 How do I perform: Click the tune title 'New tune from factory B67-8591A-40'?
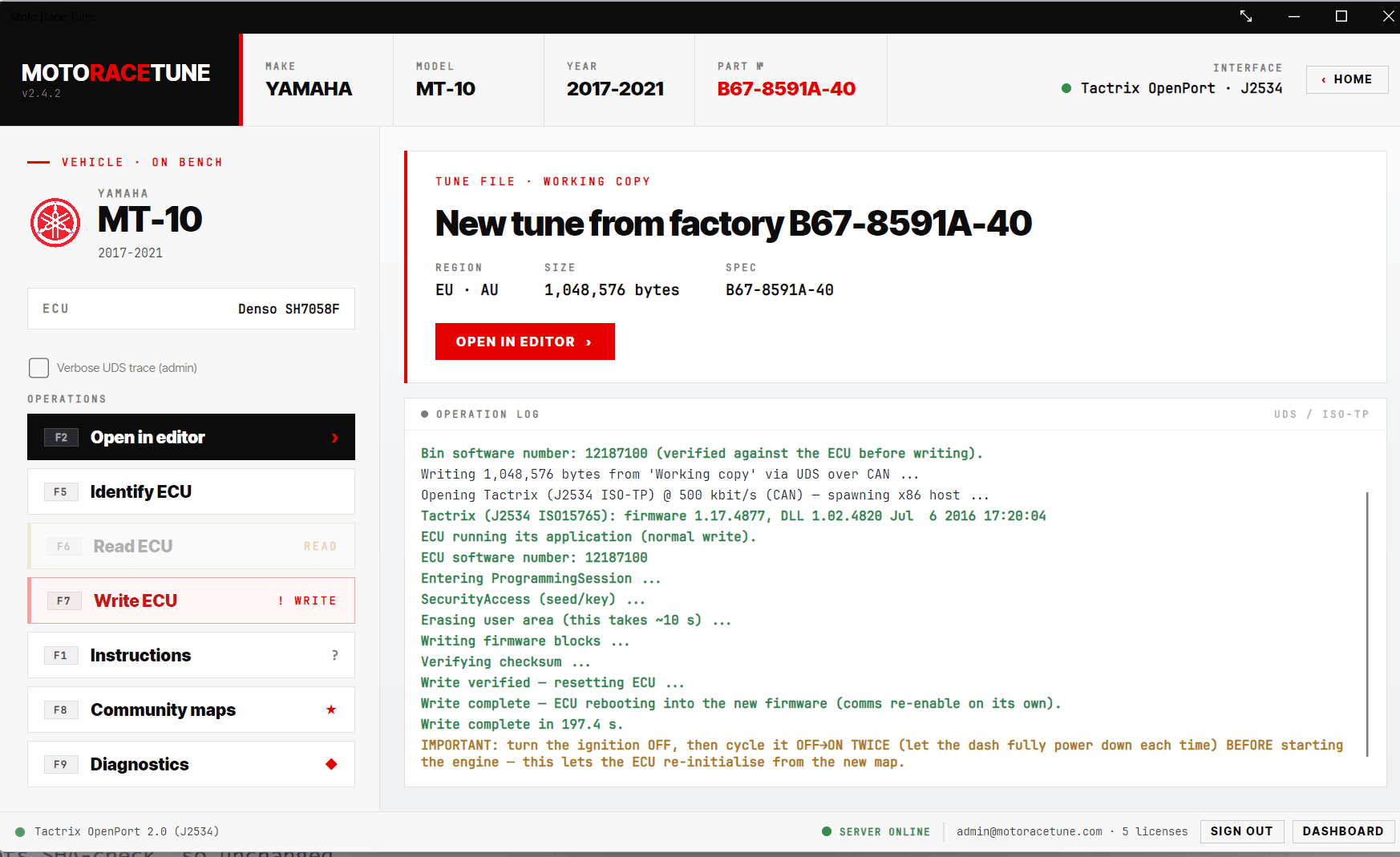pyautogui.click(x=733, y=223)
